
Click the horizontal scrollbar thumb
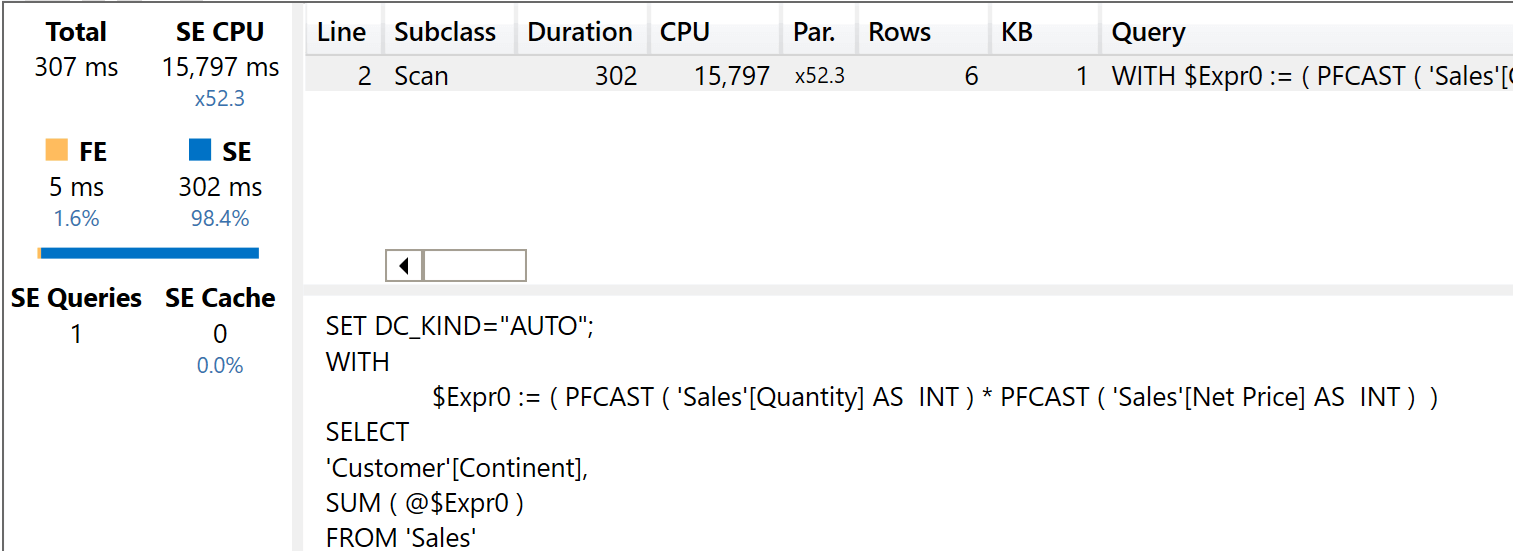pos(475,266)
